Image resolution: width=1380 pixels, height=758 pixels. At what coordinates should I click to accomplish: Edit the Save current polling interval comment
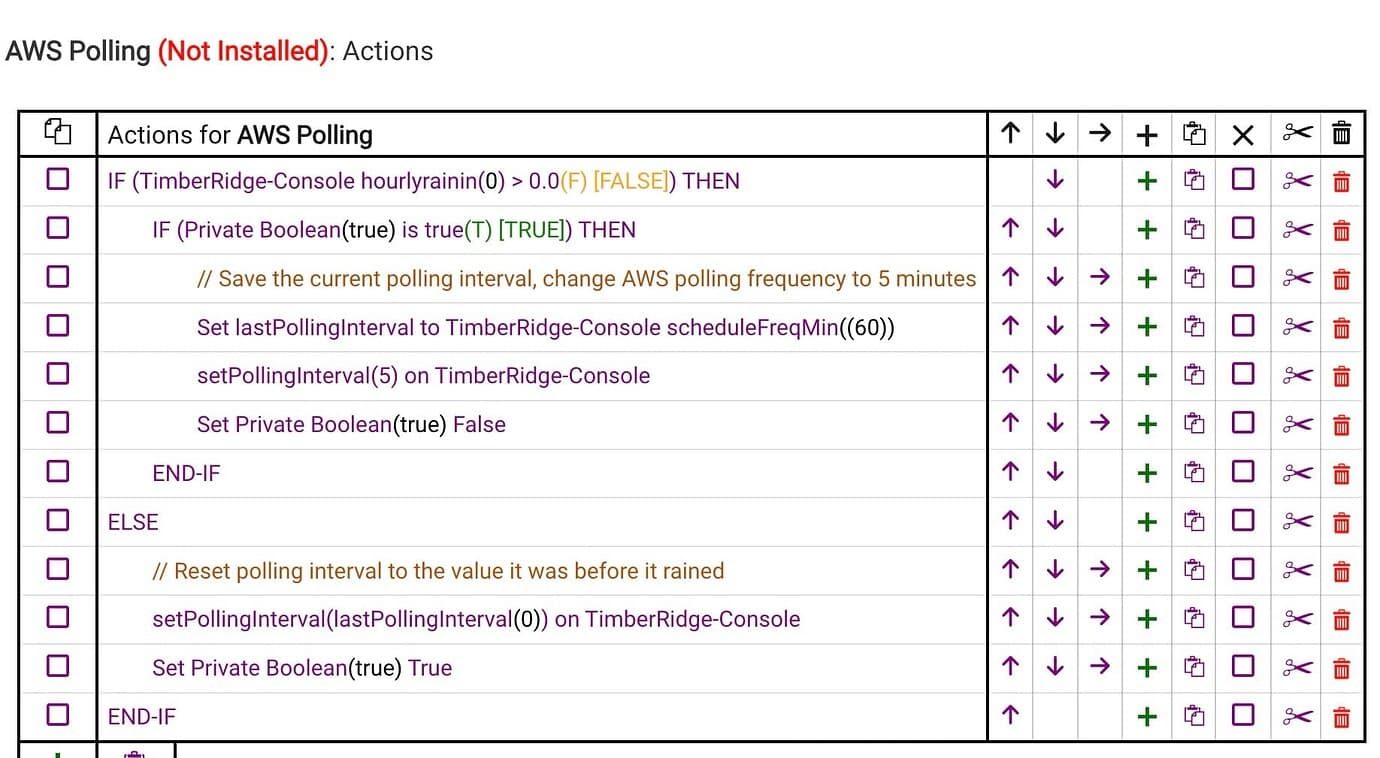point(586,278)
